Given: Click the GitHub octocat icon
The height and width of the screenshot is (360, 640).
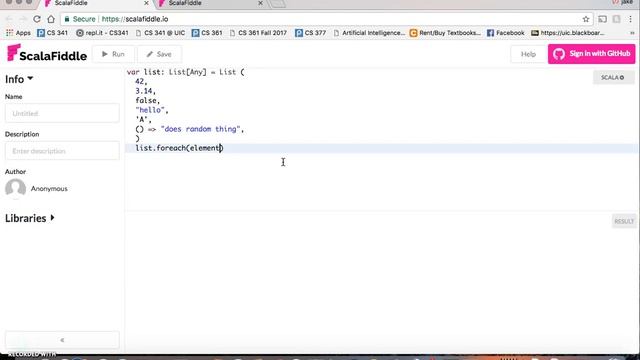Looking at the screenshot, I should pyautogui.click(x=559, y=53).
